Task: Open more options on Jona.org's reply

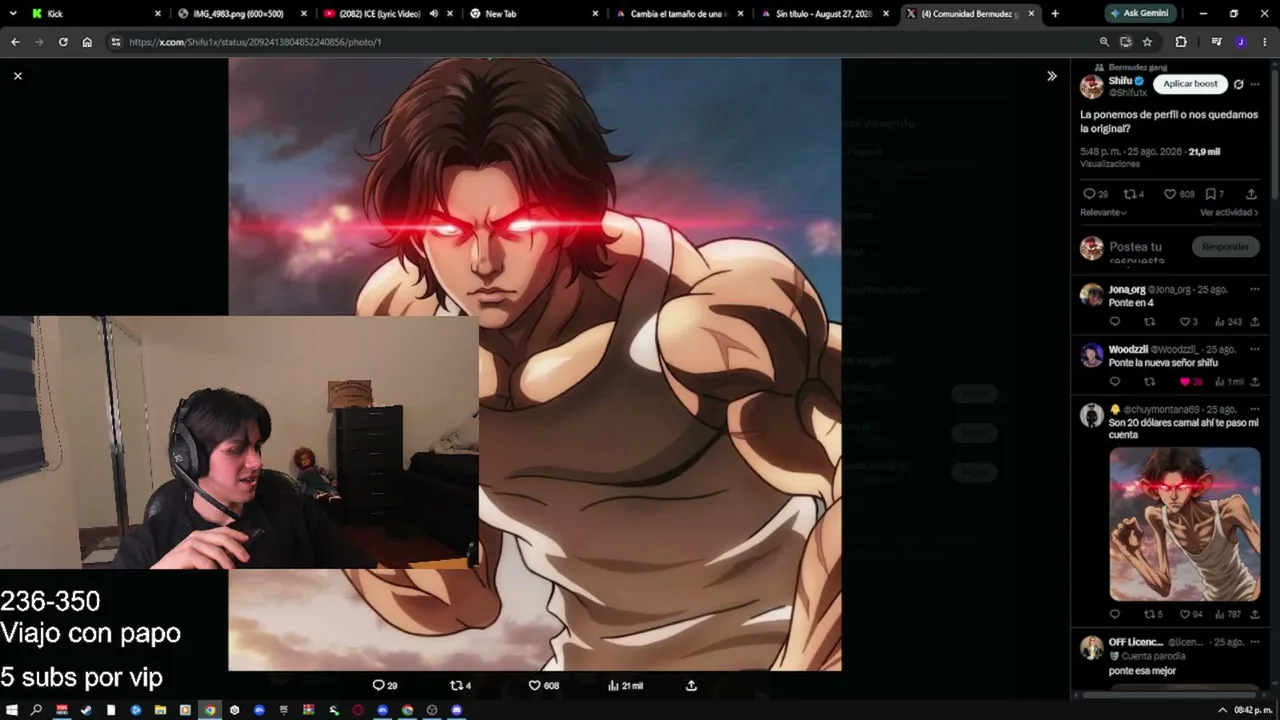Action: (x=1255, y=289)
